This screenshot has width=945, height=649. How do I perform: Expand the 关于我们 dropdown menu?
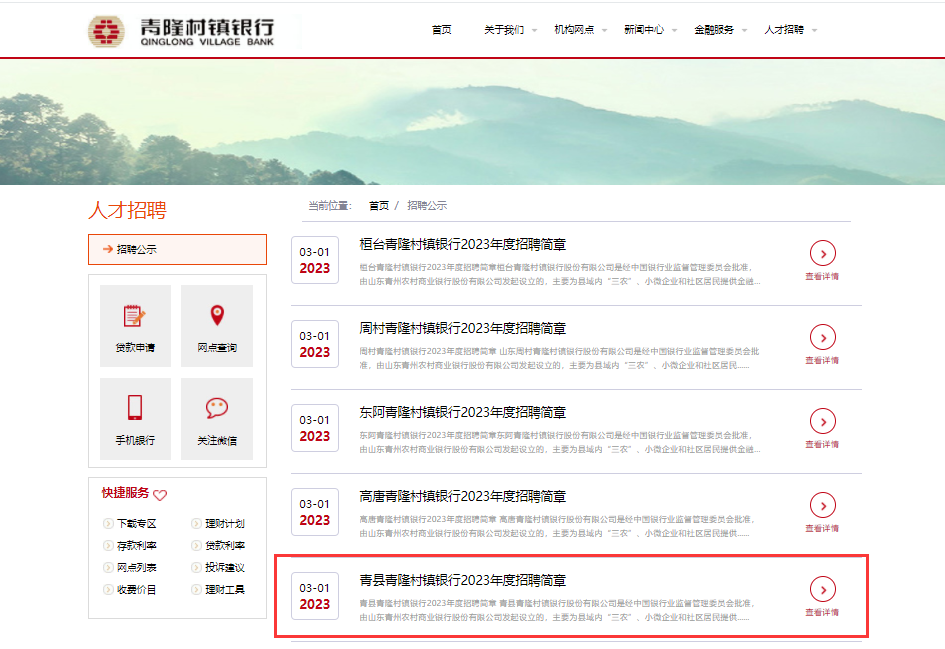[509, 30]
